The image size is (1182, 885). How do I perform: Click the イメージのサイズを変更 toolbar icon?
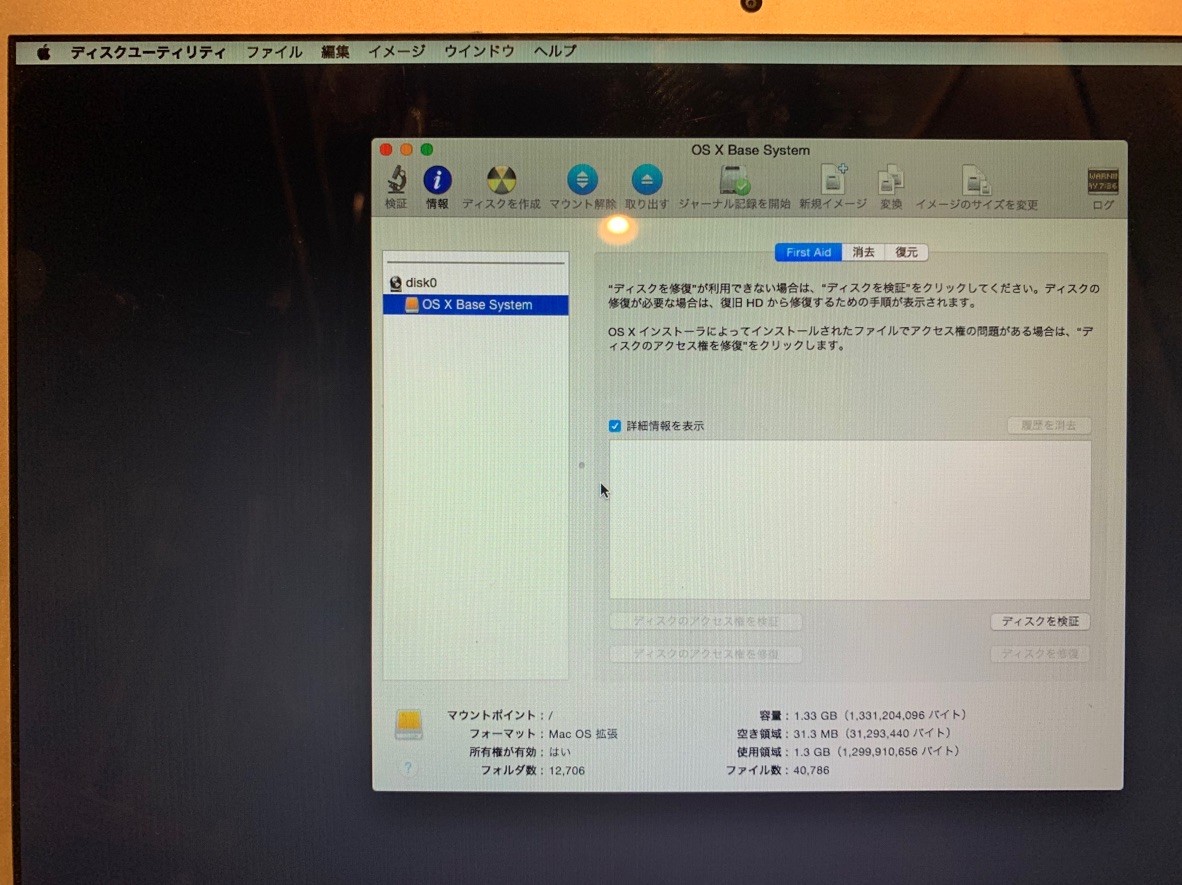[976, 181]
